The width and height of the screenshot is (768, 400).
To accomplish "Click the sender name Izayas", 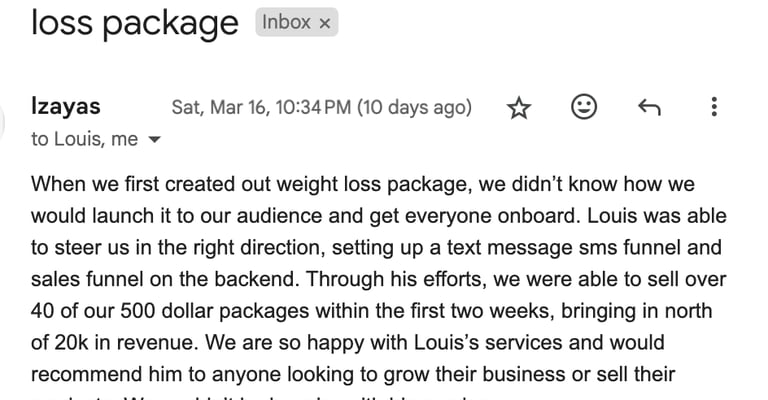I will tap(66, 107).
